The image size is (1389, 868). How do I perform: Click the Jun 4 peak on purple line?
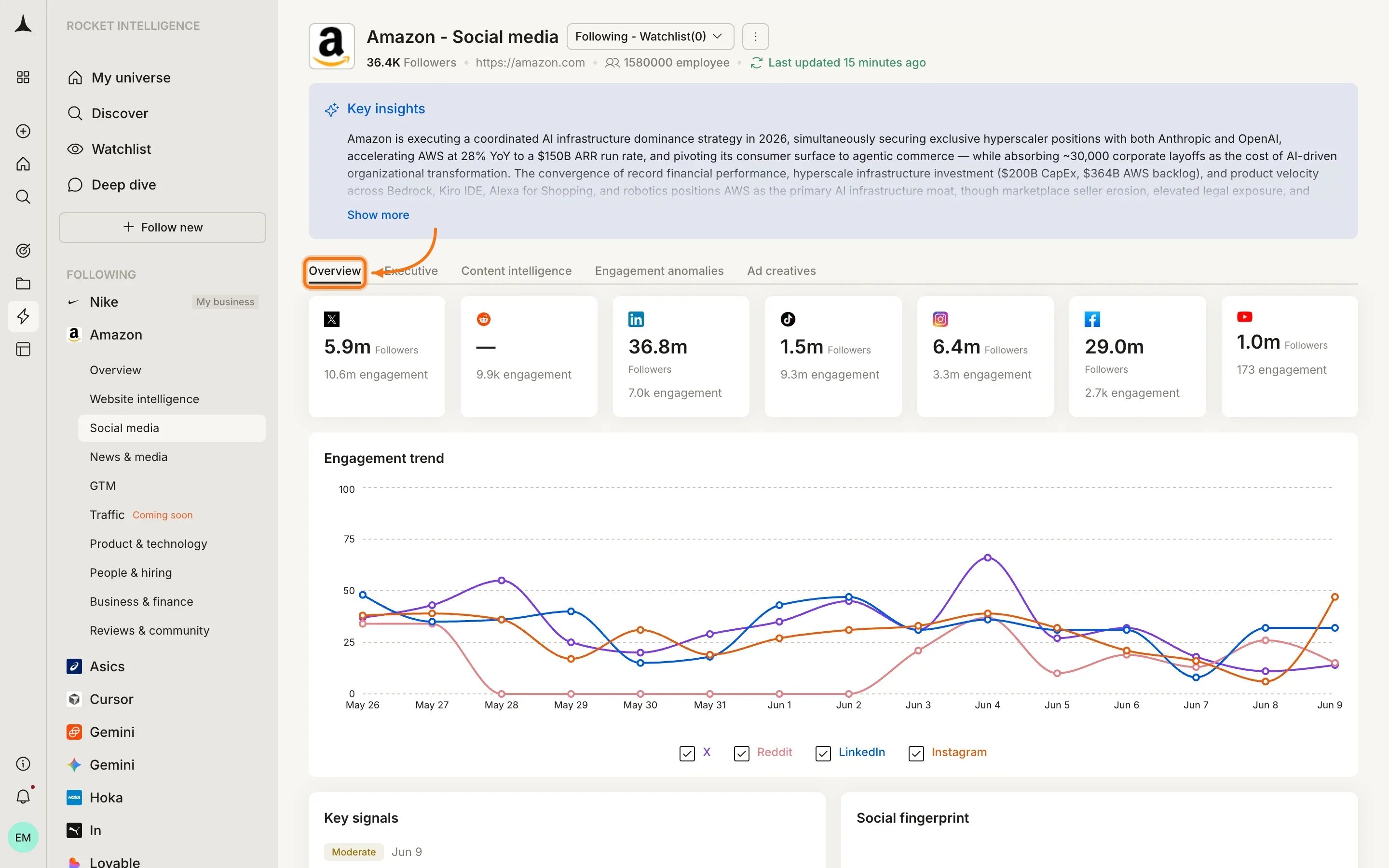[987, 557]
